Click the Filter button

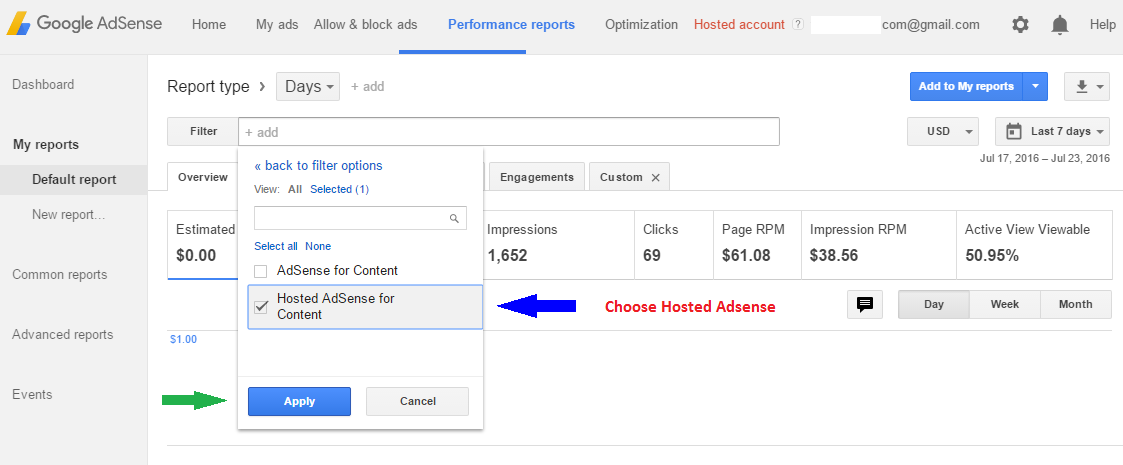click(x=203, y=132)
